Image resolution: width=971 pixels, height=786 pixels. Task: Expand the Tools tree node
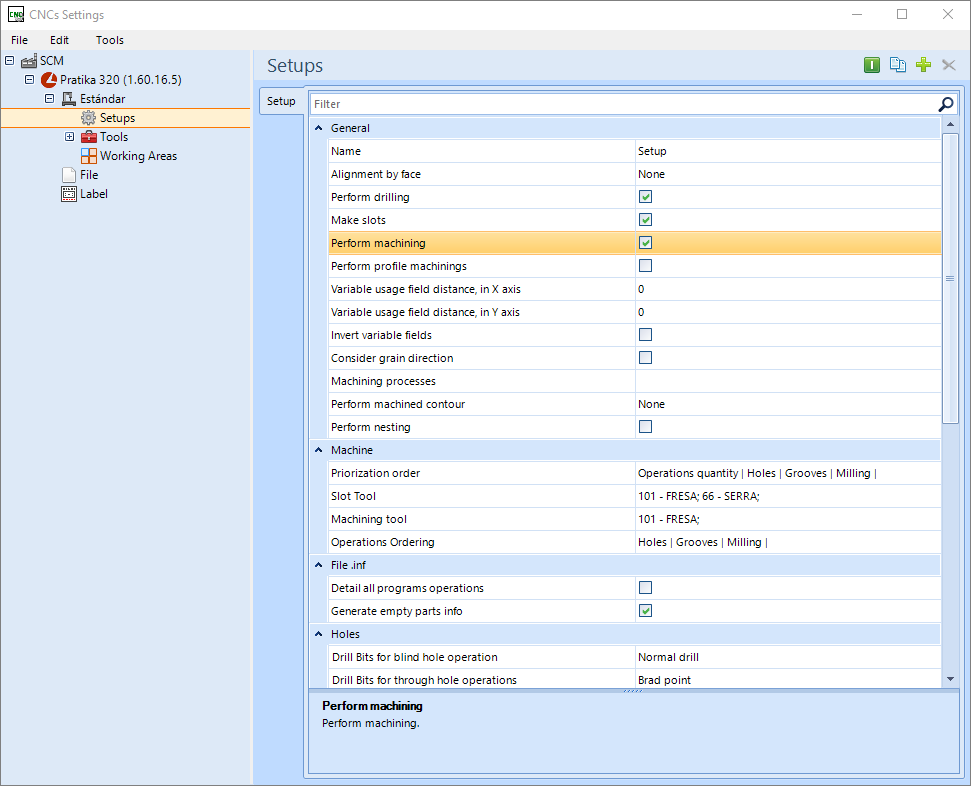(x=69, y=137)
